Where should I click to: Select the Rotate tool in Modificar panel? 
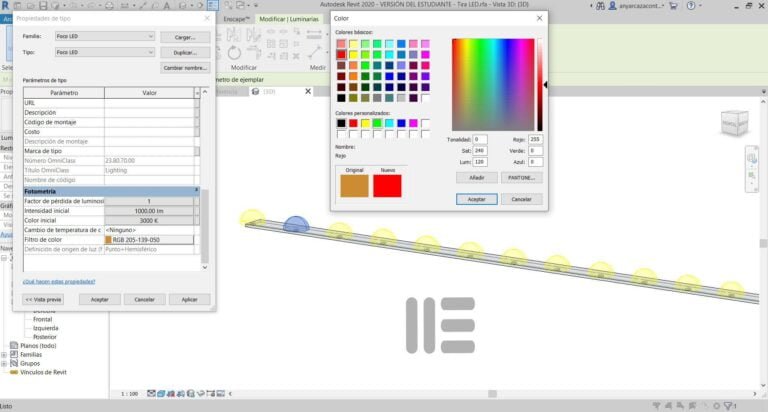pos(233,52)
